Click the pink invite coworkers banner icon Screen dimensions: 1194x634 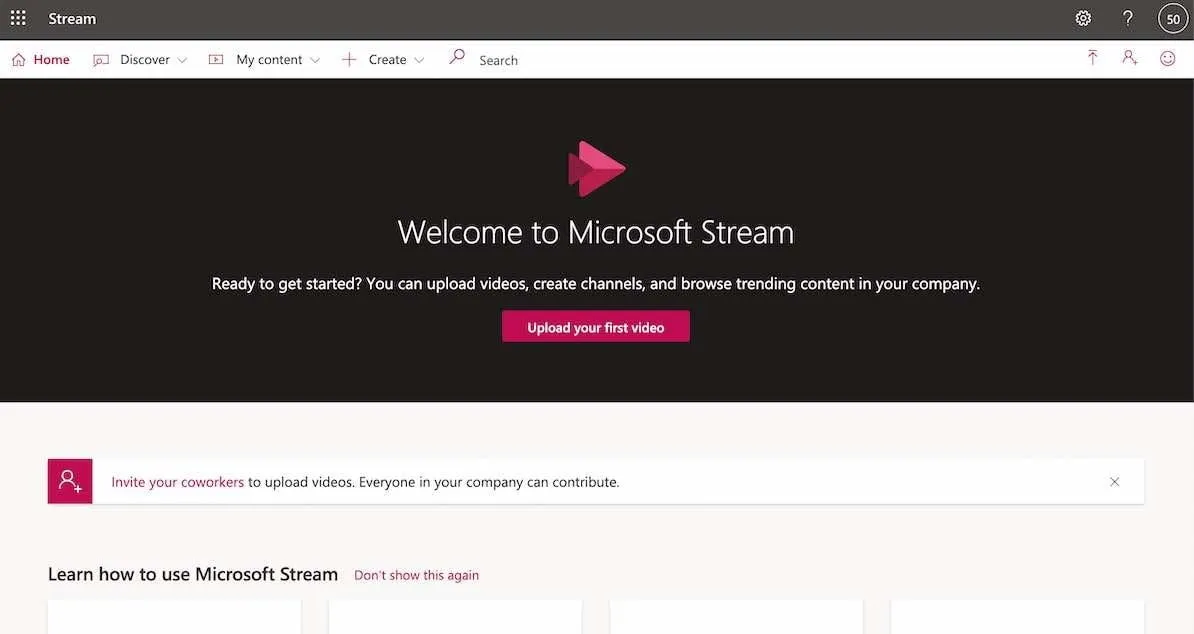[70, 482]
